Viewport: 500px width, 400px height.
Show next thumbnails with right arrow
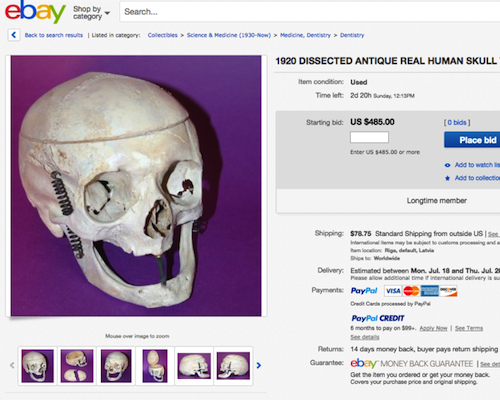tap(259, 366)
